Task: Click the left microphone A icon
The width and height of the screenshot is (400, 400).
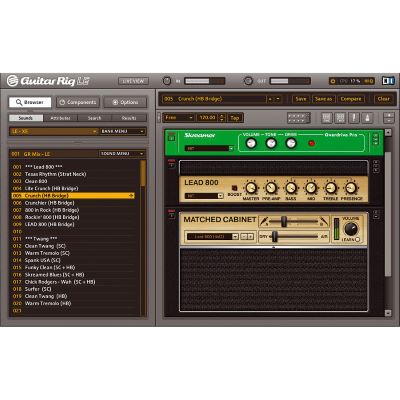Action: coord(264,221)
